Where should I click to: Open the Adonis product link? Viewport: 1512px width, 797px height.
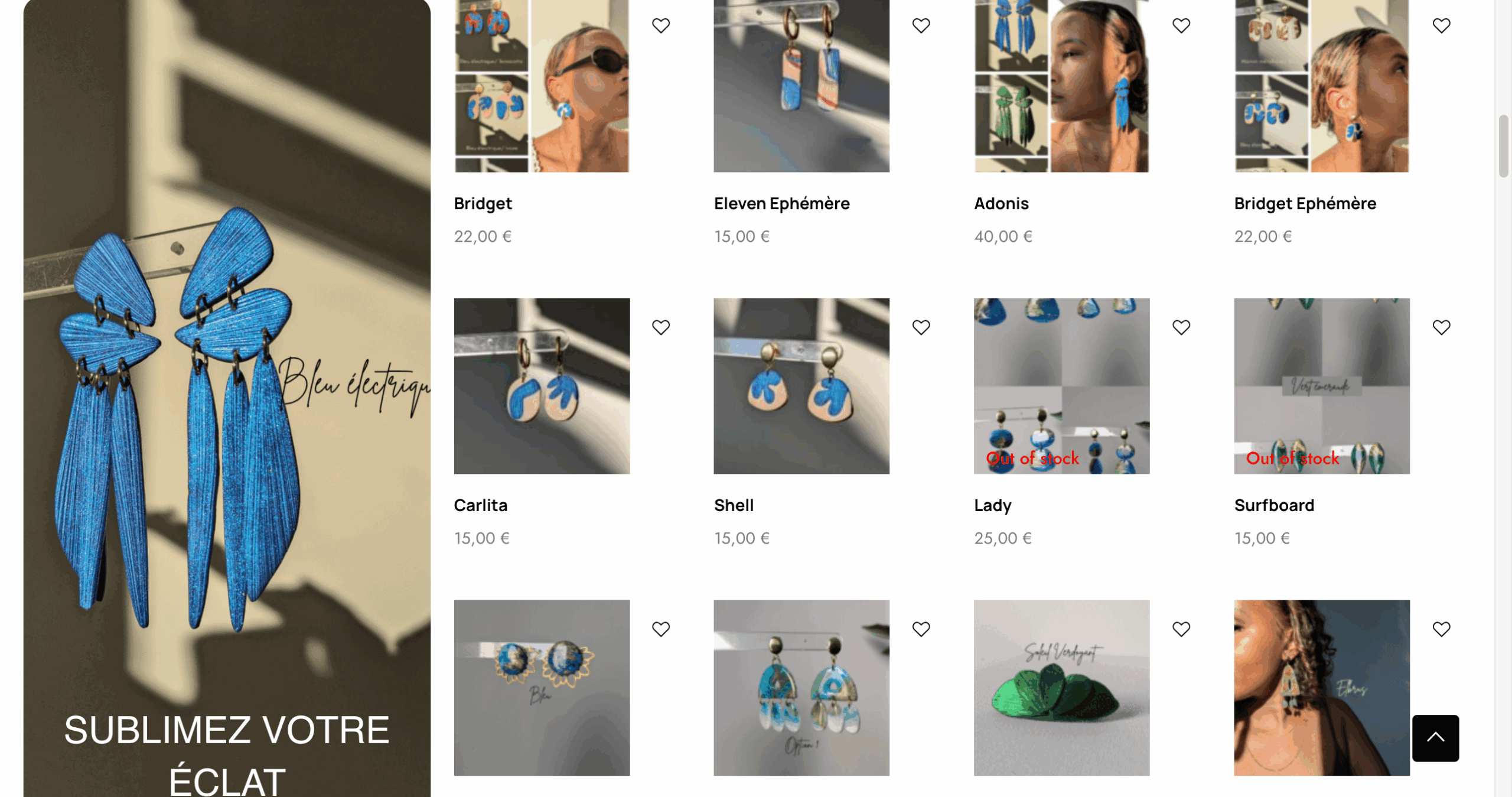click(1001, 203)
